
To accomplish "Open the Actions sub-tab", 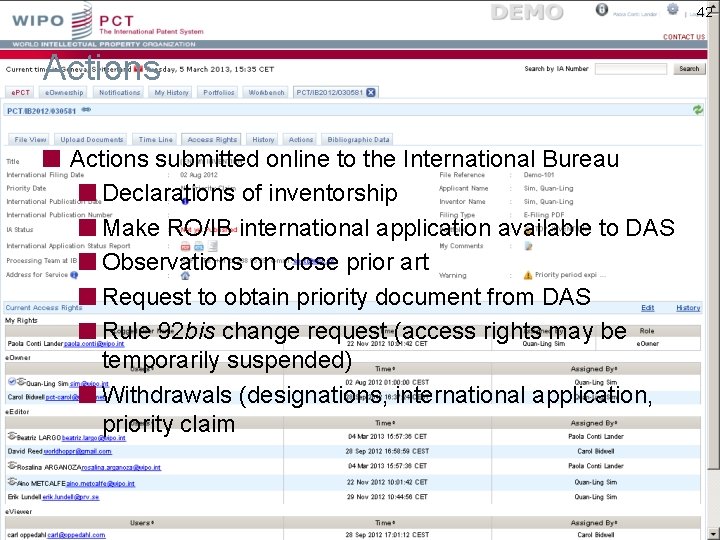I will pos(301,140).
